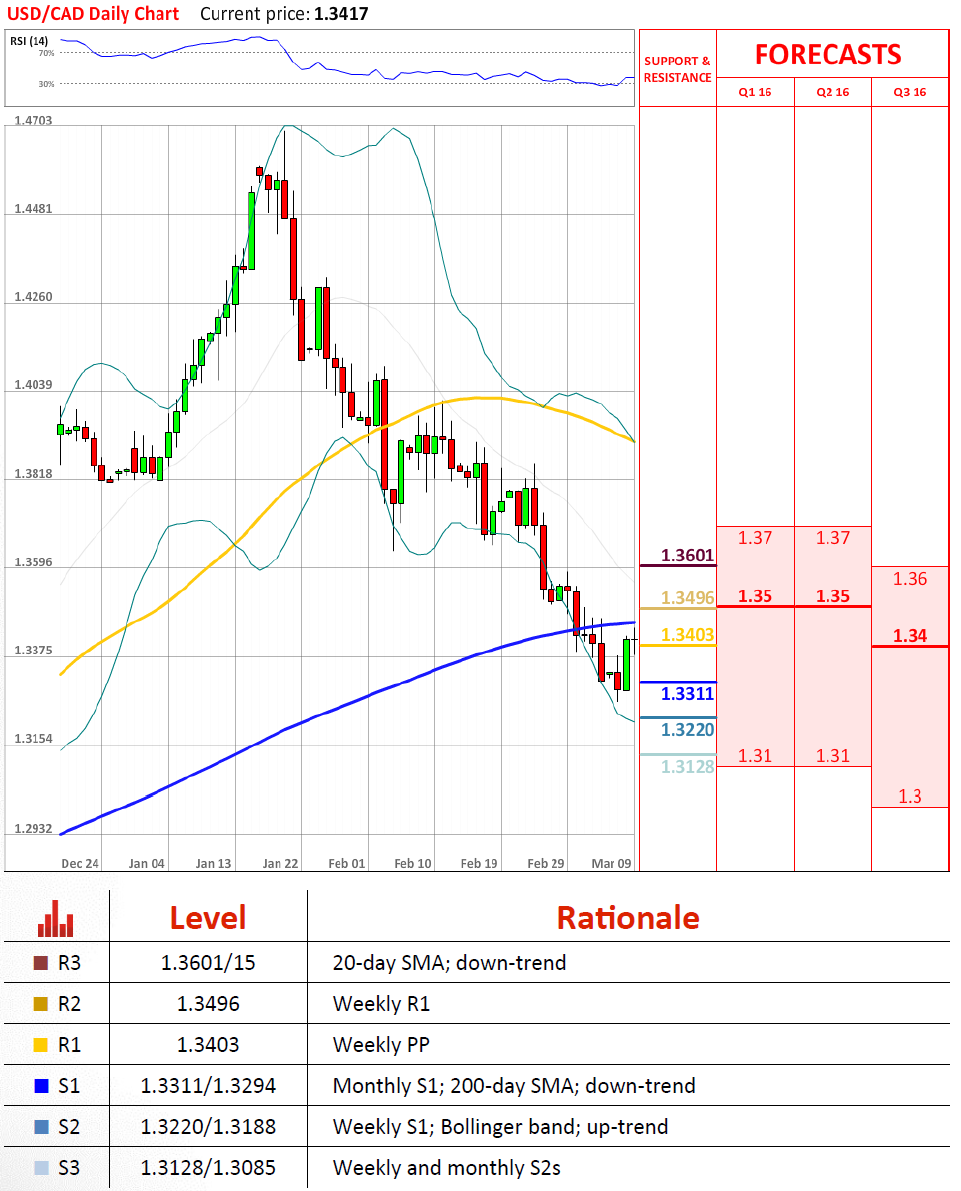Click the R1 yellow color square

[41, 1045]
